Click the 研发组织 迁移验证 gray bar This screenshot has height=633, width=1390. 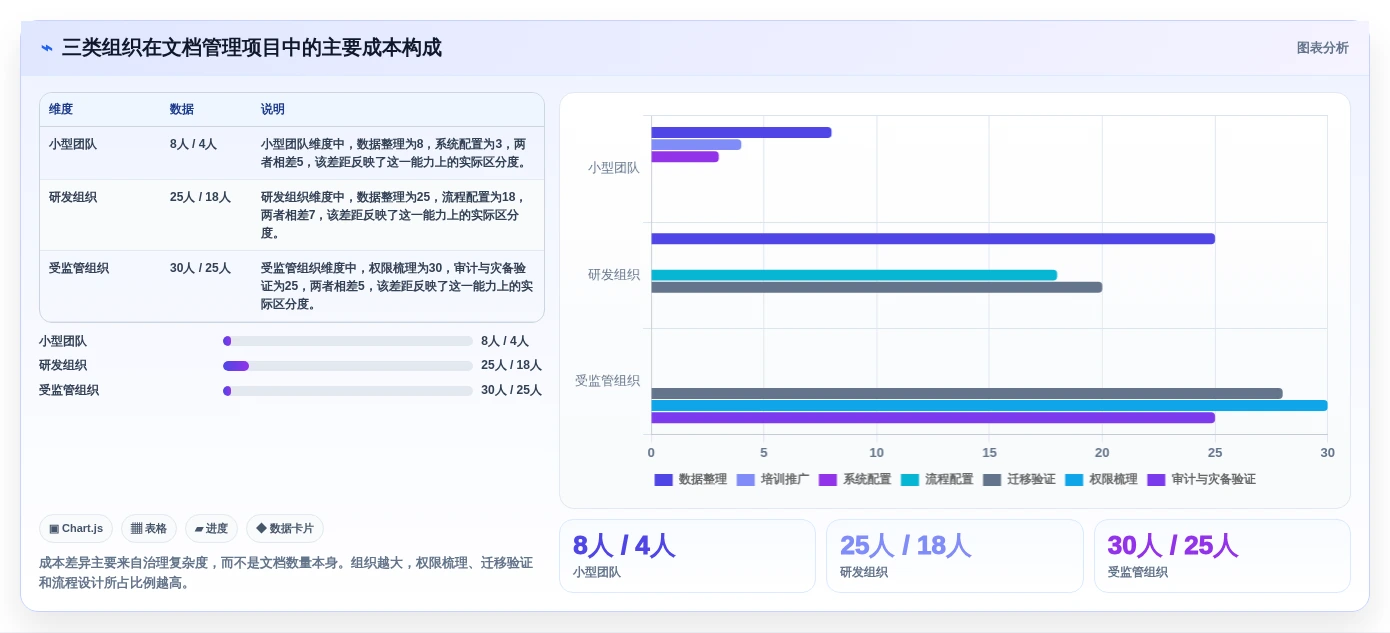876,287
